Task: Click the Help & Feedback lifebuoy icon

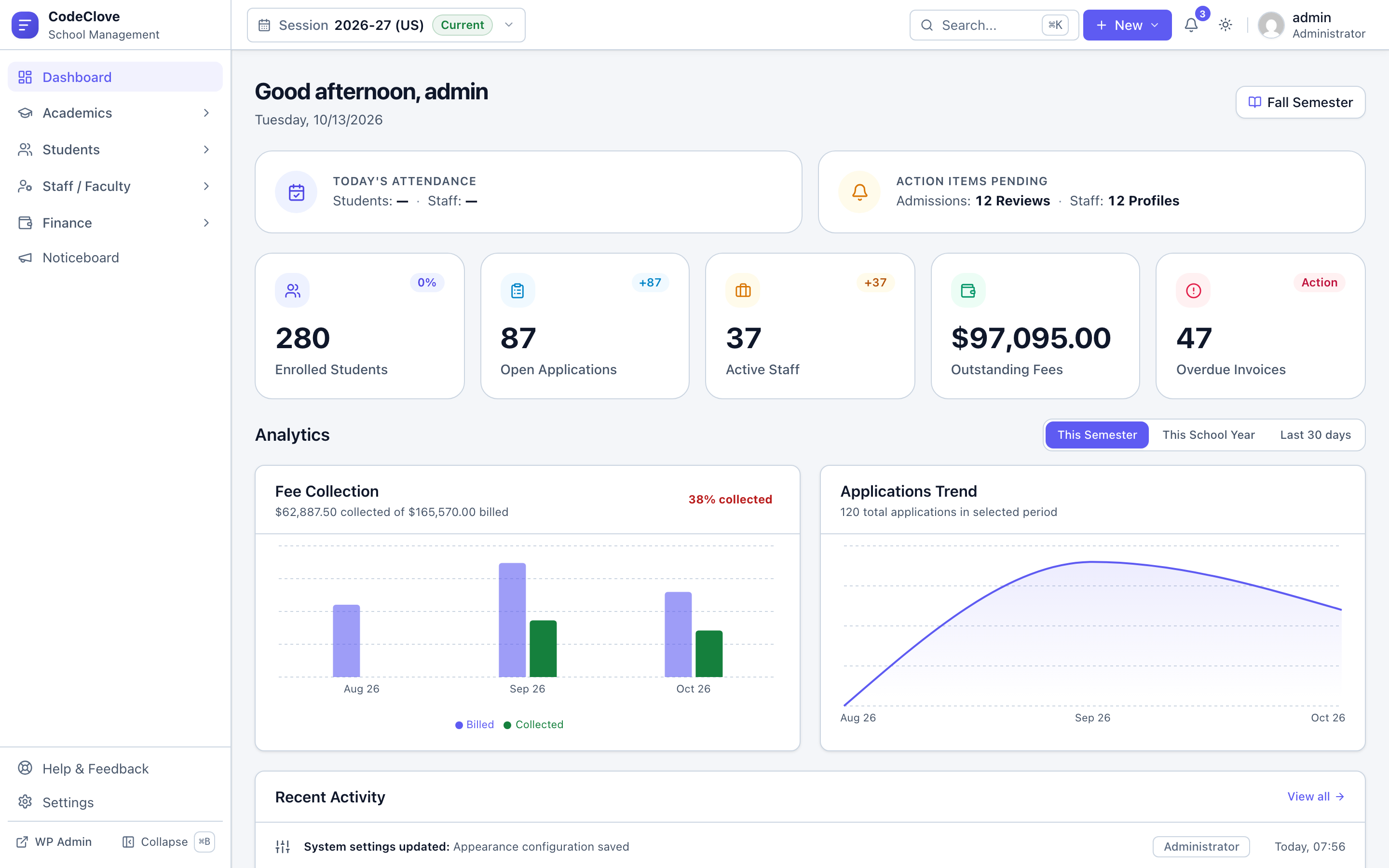Action: (25, 768)
